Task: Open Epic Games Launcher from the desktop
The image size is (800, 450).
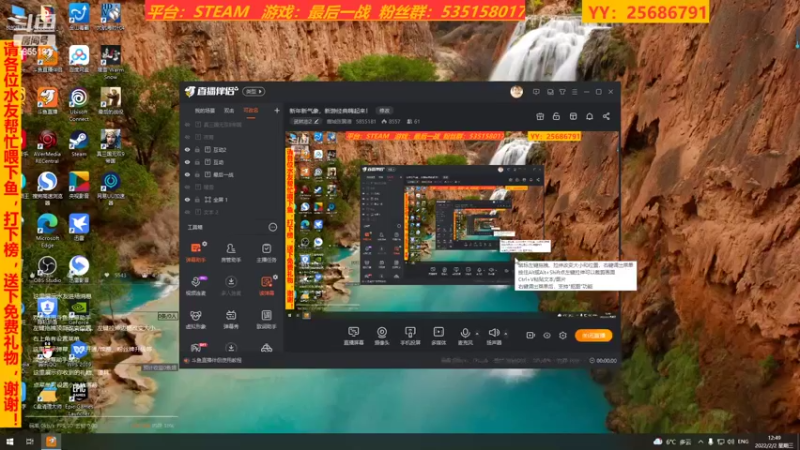Action: pyautogui.click(x=79, y=397)
